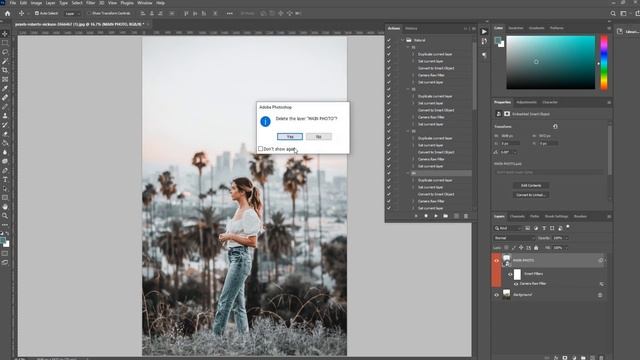Select the Horizontal Type tool
The width and height of the screenshot is (640, 360).
(5, 180)
